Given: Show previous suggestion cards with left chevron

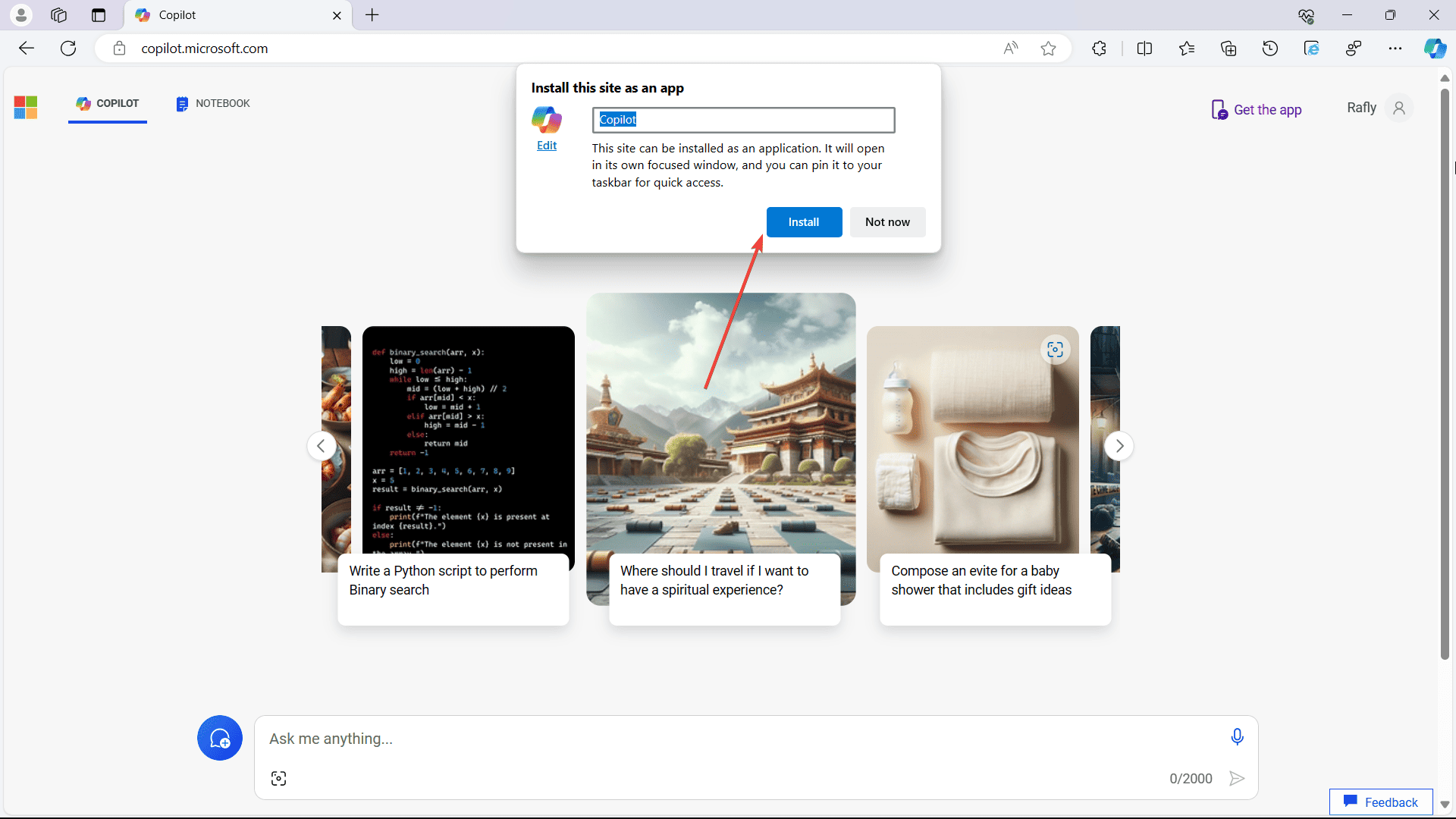Looking at the screenshot, I should (x=322, y=446).
